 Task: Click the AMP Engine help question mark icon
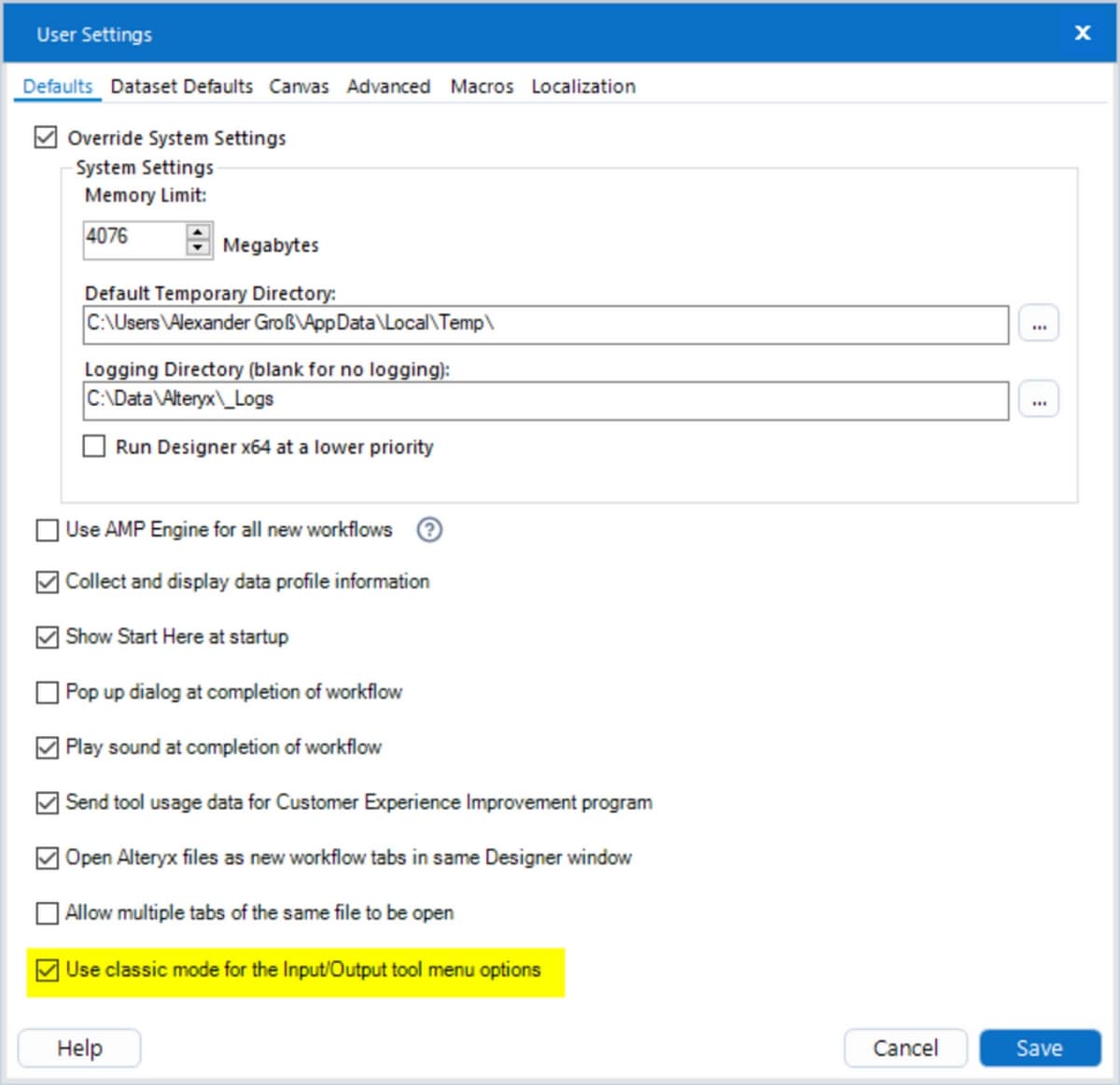(x=429, y=530)
